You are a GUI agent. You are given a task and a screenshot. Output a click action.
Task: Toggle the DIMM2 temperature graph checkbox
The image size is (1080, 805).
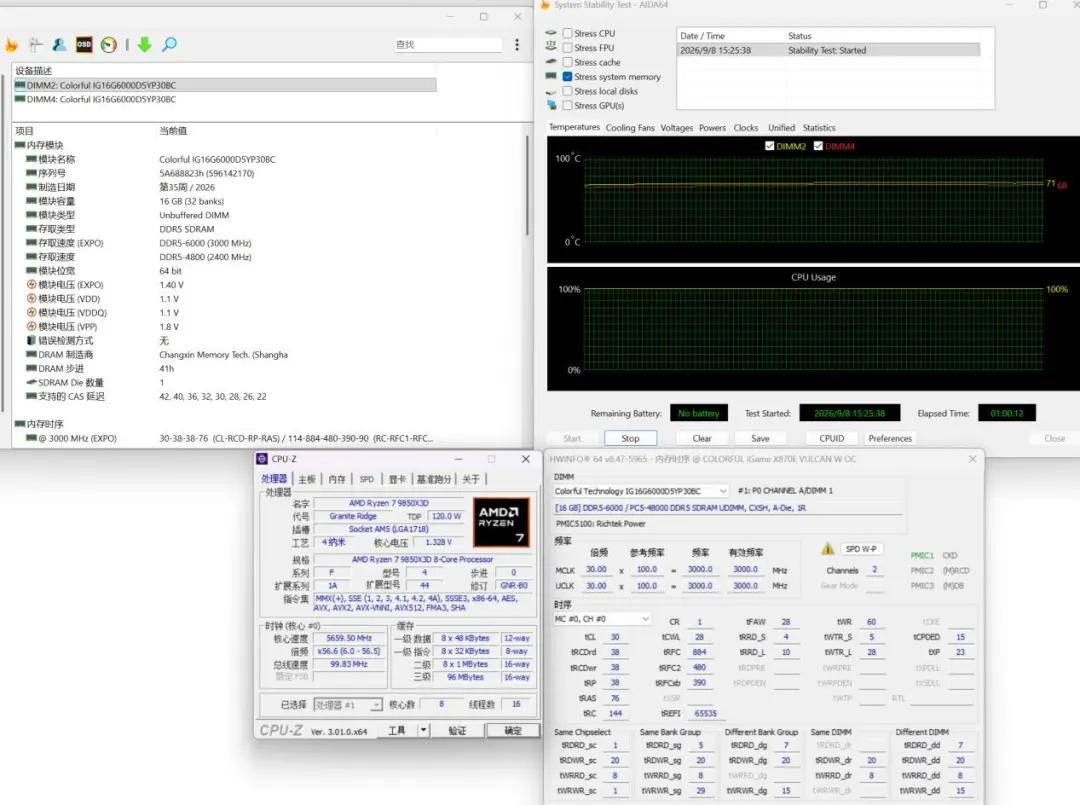pos(769,146)
